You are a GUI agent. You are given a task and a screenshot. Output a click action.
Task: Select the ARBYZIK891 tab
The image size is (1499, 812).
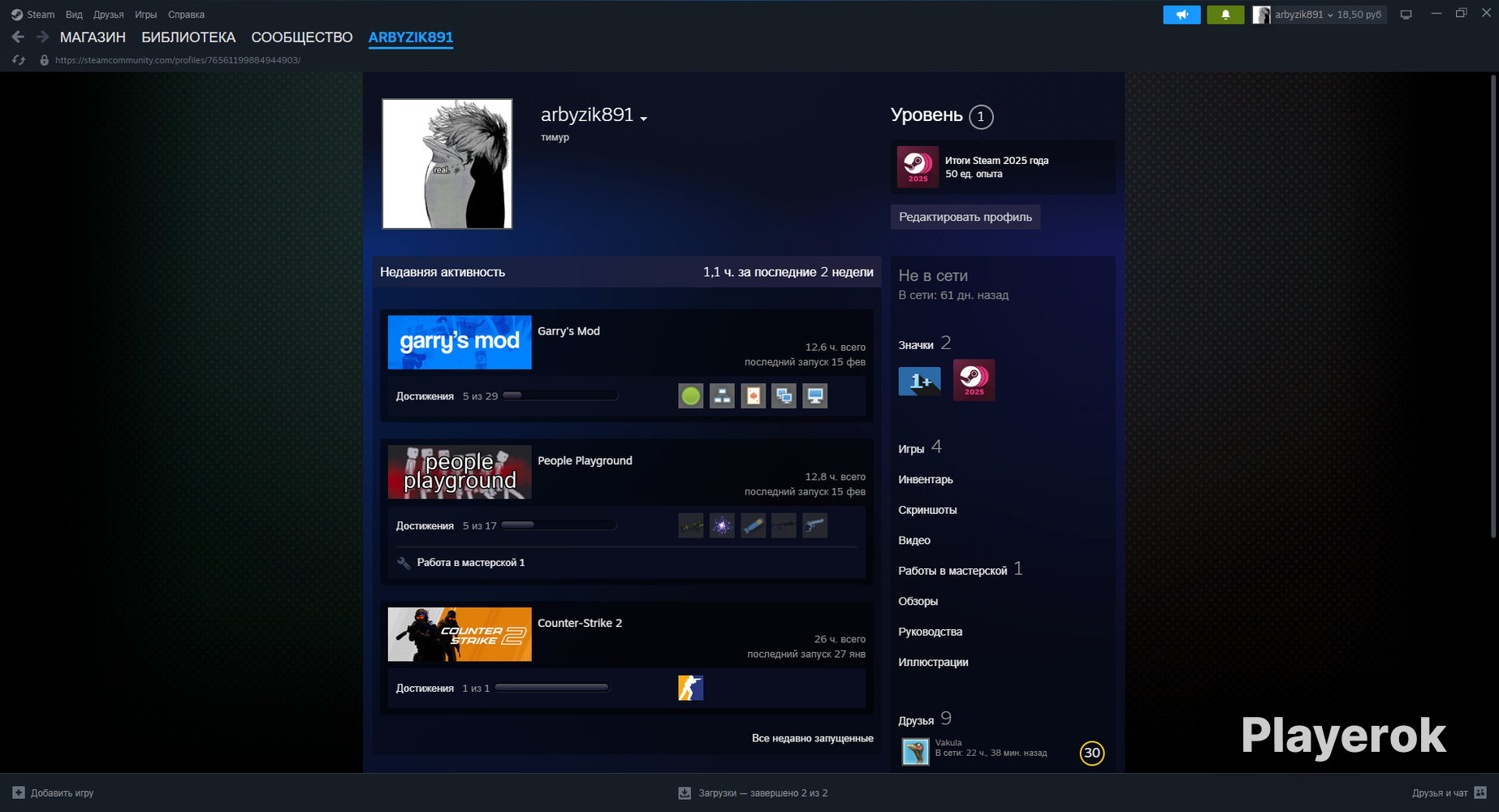(411, 37)
